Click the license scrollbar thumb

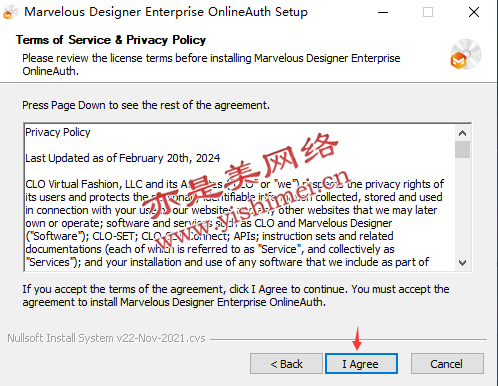tap(462, 149)
